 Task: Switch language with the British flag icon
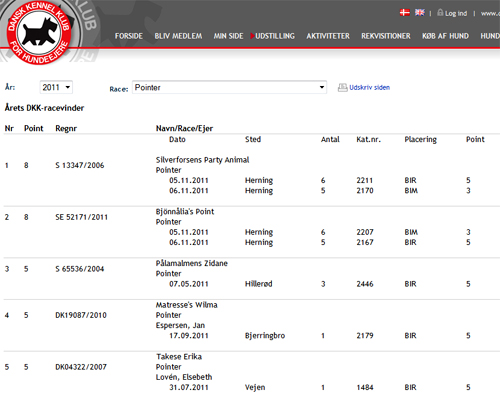(420, 13)
